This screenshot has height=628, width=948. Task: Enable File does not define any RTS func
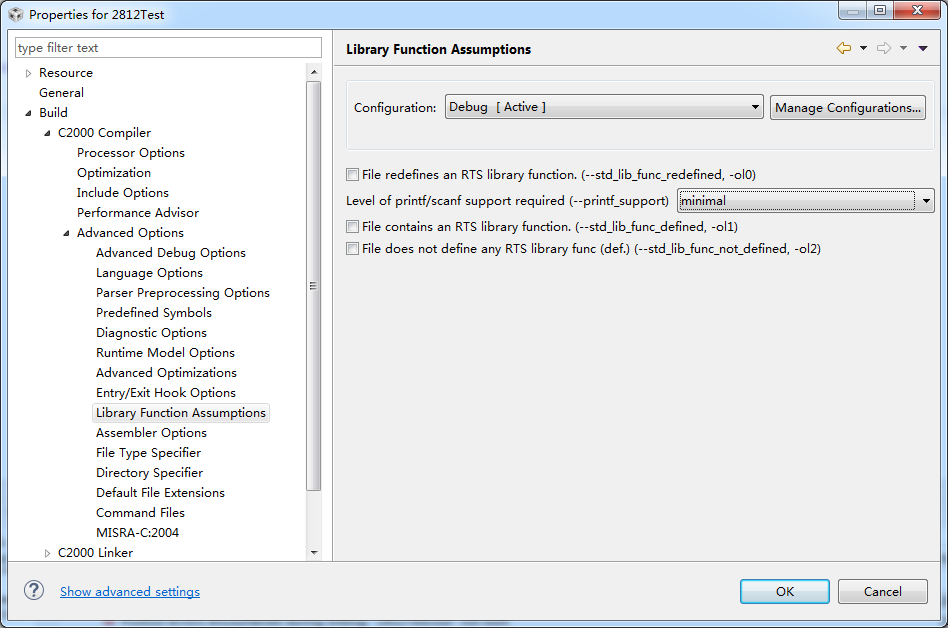point(352,248)
